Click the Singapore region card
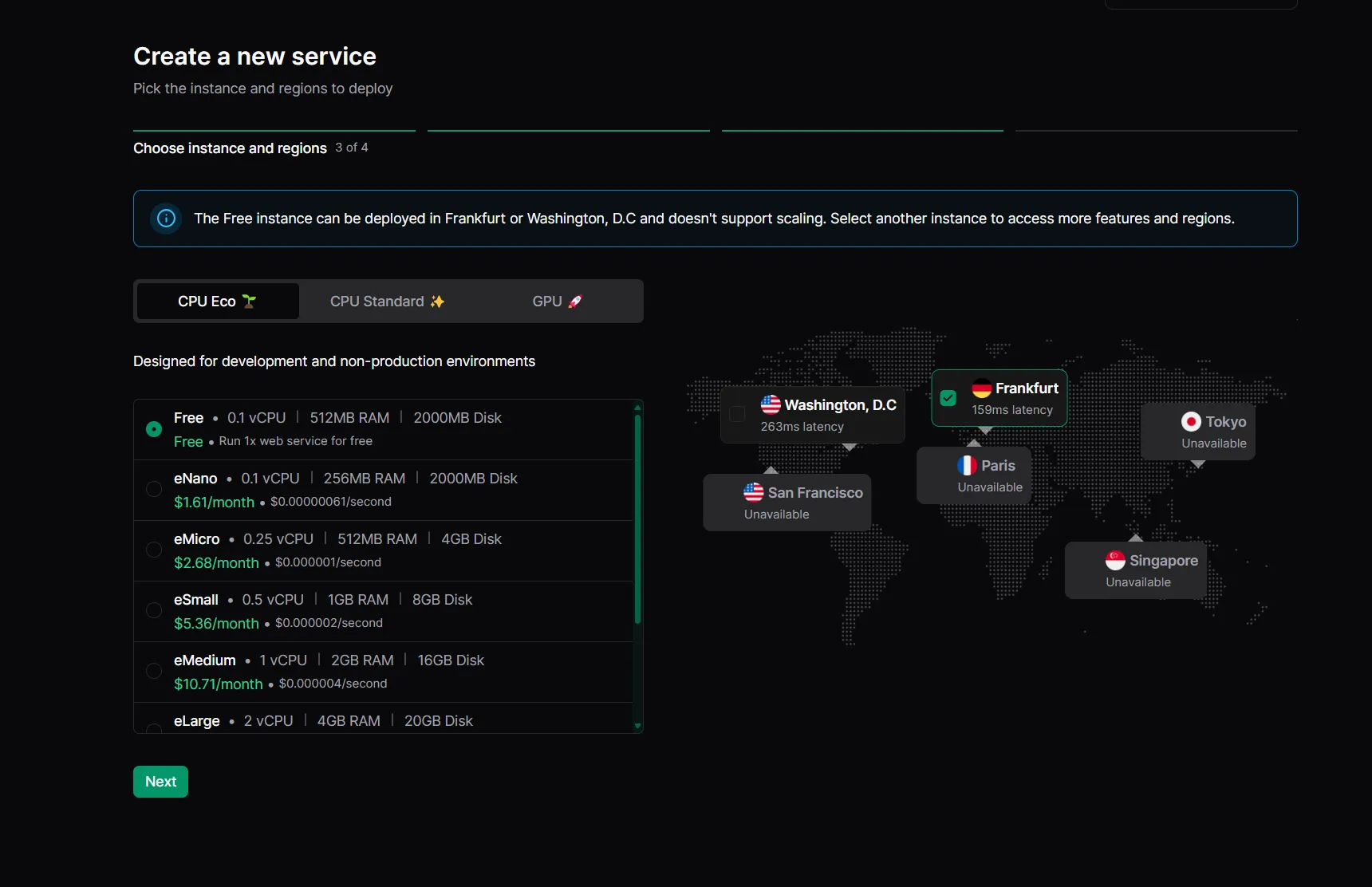1372x887 pixels. pos(1136,570)
